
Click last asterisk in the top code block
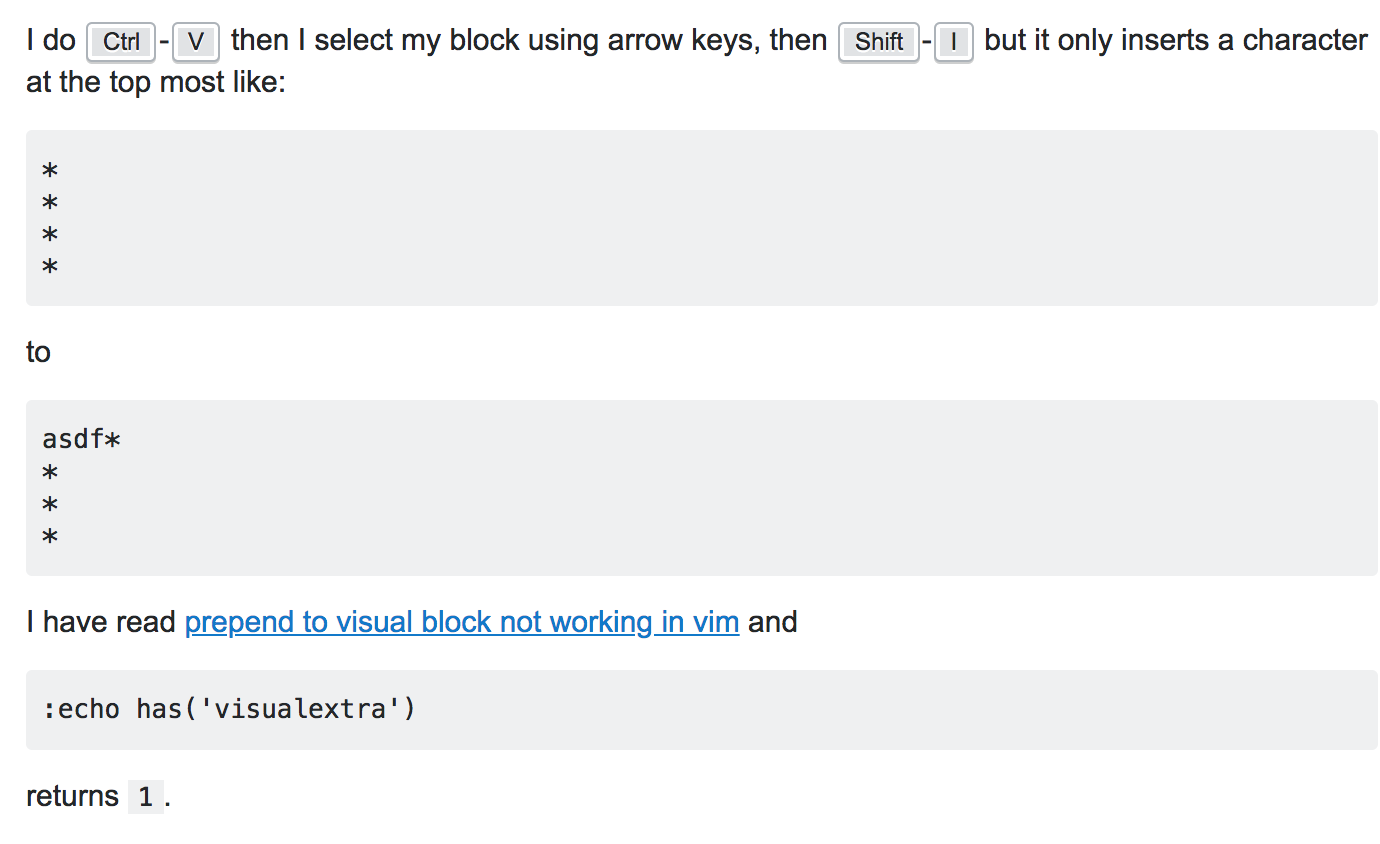50,267
